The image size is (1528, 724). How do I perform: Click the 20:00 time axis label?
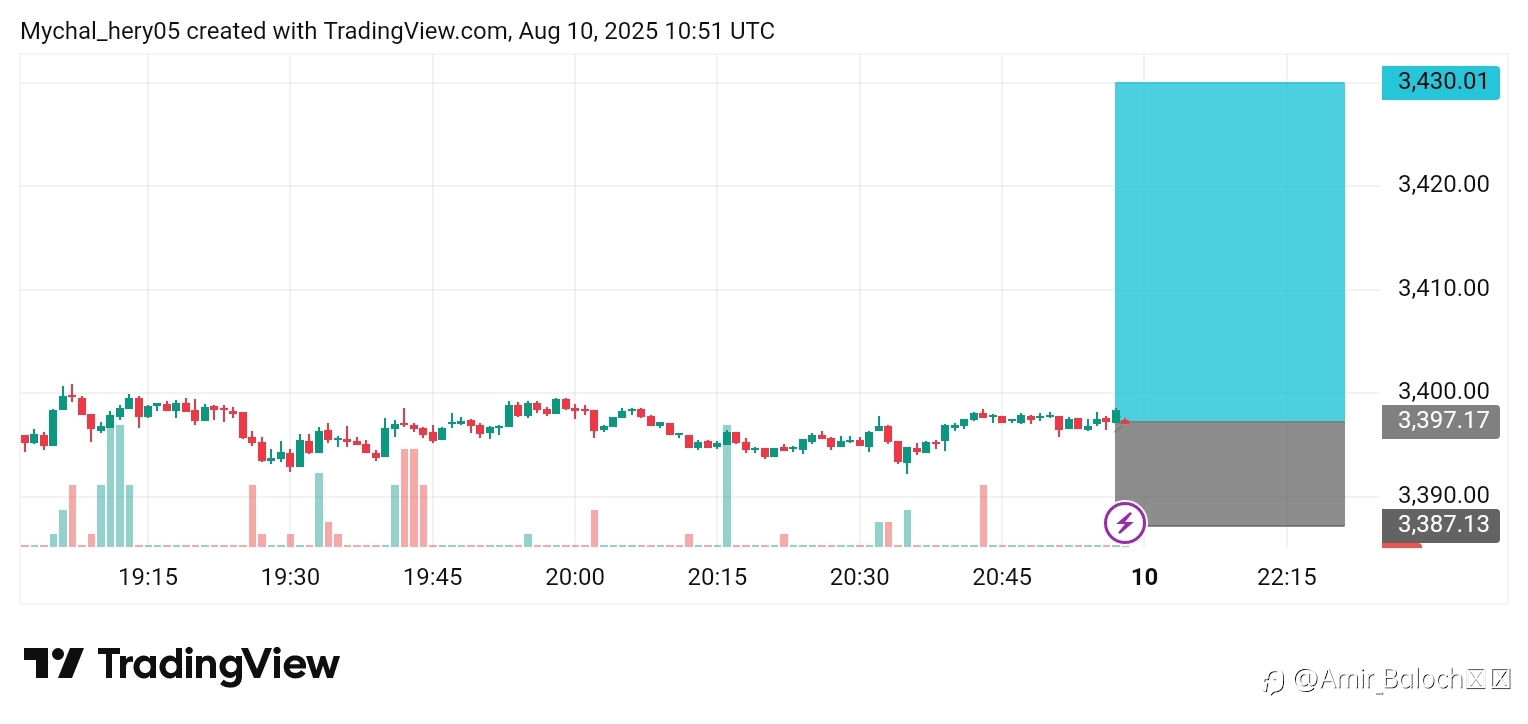tap(575, 577)
